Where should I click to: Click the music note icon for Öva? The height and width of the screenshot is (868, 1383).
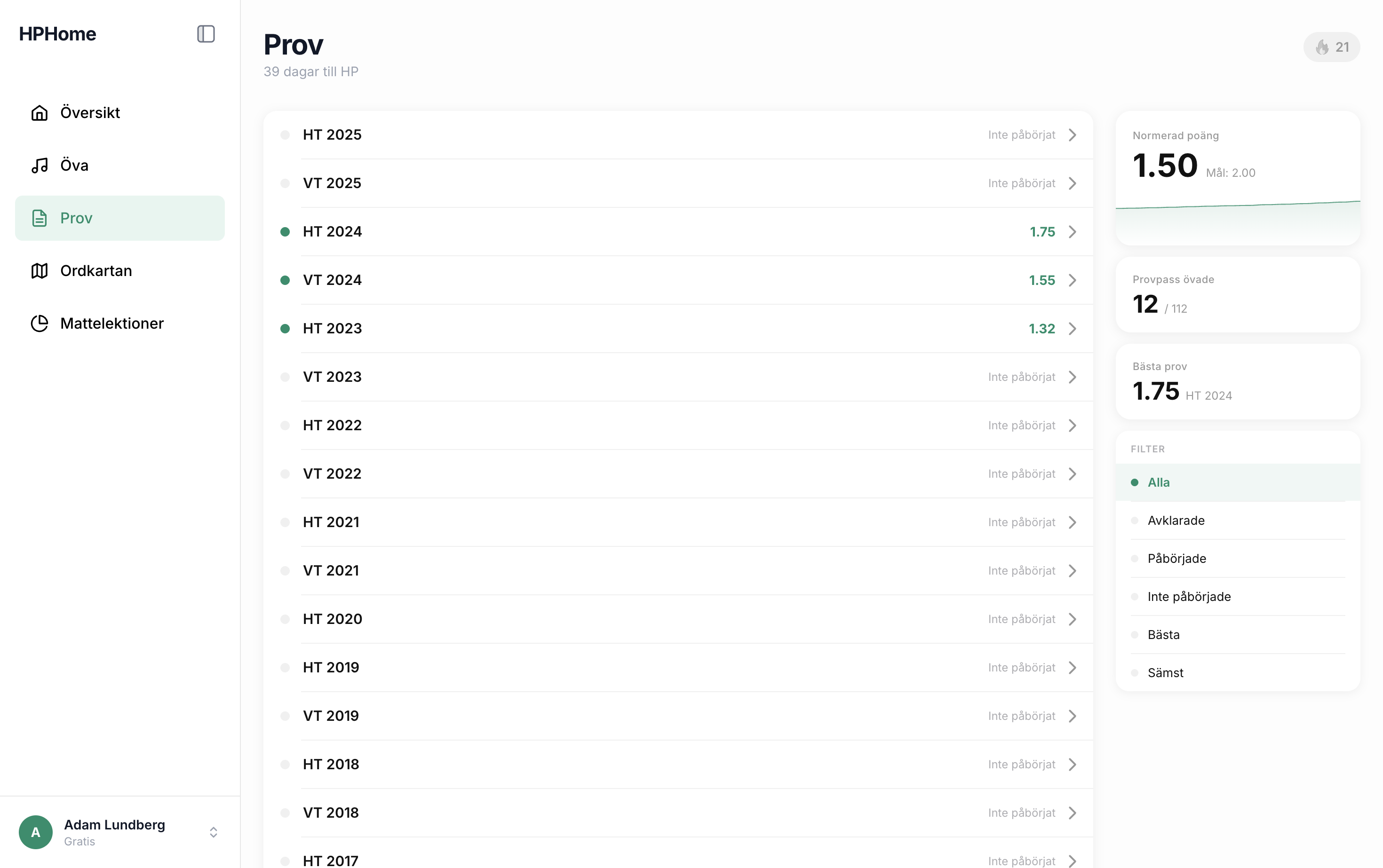39,166
